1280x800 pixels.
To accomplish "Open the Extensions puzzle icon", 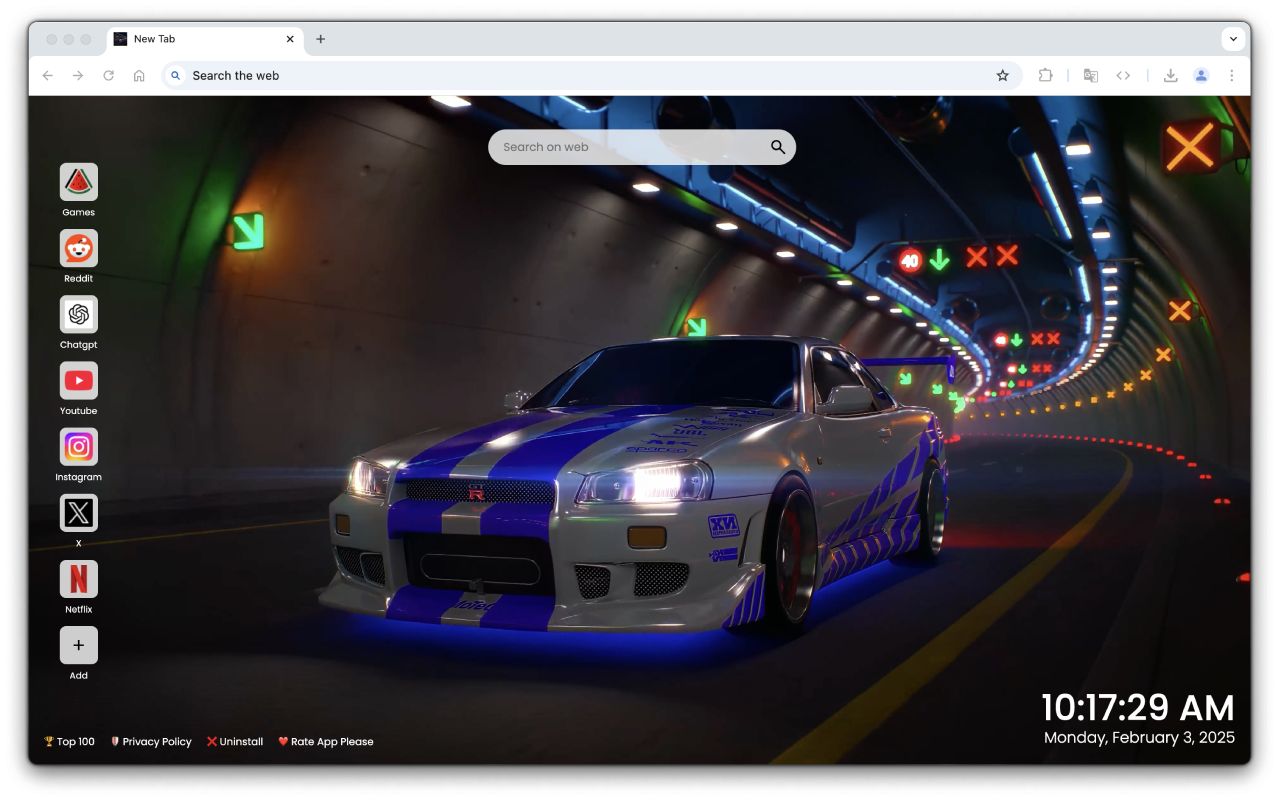I will click(1045, 75).
